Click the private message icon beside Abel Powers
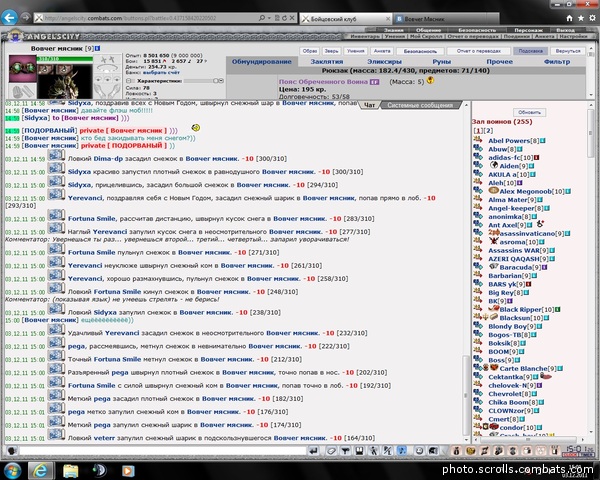Viewport: 600px width, 480px height. point(477,140)
